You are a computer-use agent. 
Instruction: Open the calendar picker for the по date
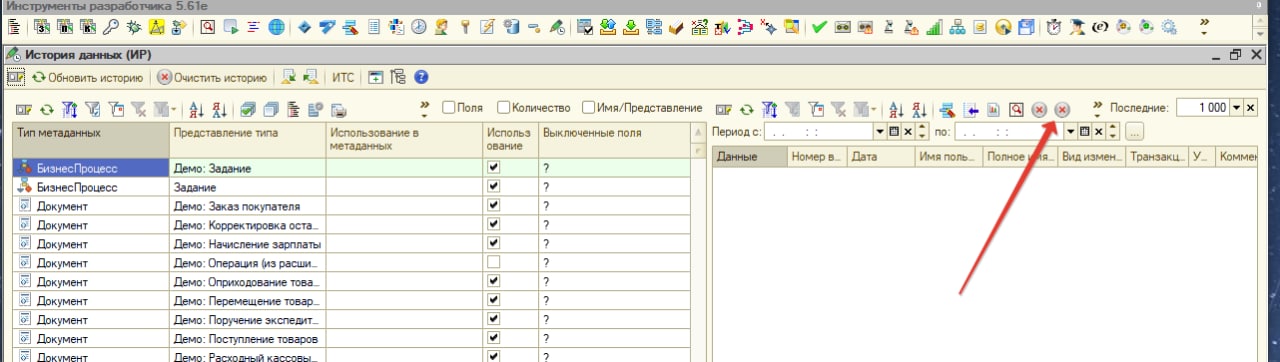coord(1084,131)
